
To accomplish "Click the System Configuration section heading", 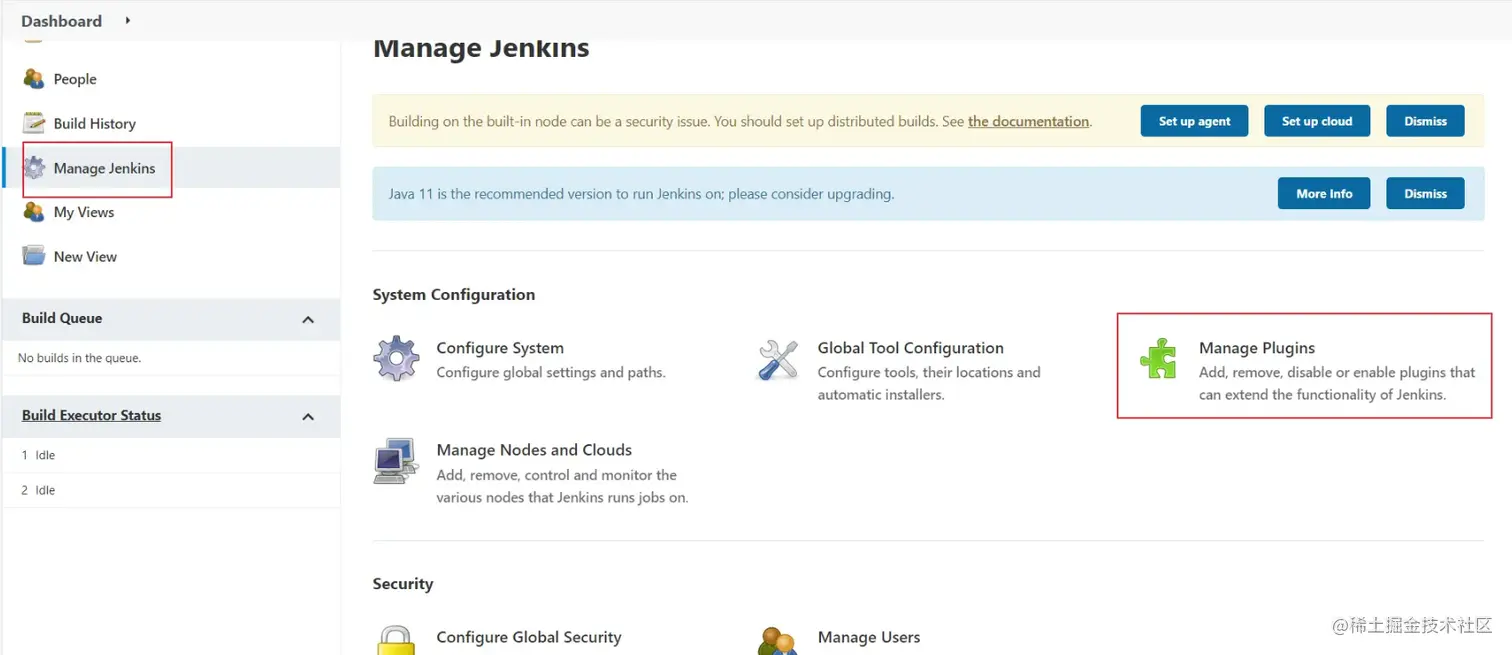I will pyautogui.click(x=454, y=294).
